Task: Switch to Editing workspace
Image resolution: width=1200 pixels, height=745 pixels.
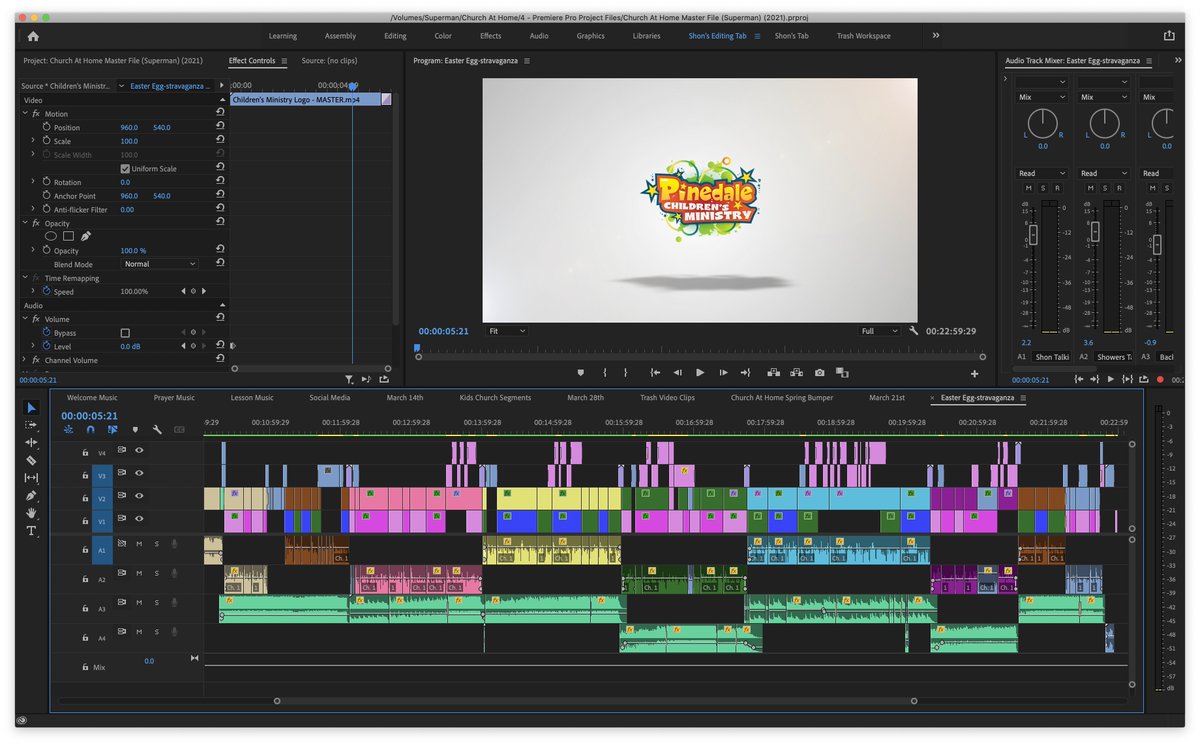Action: click(395, 36)
